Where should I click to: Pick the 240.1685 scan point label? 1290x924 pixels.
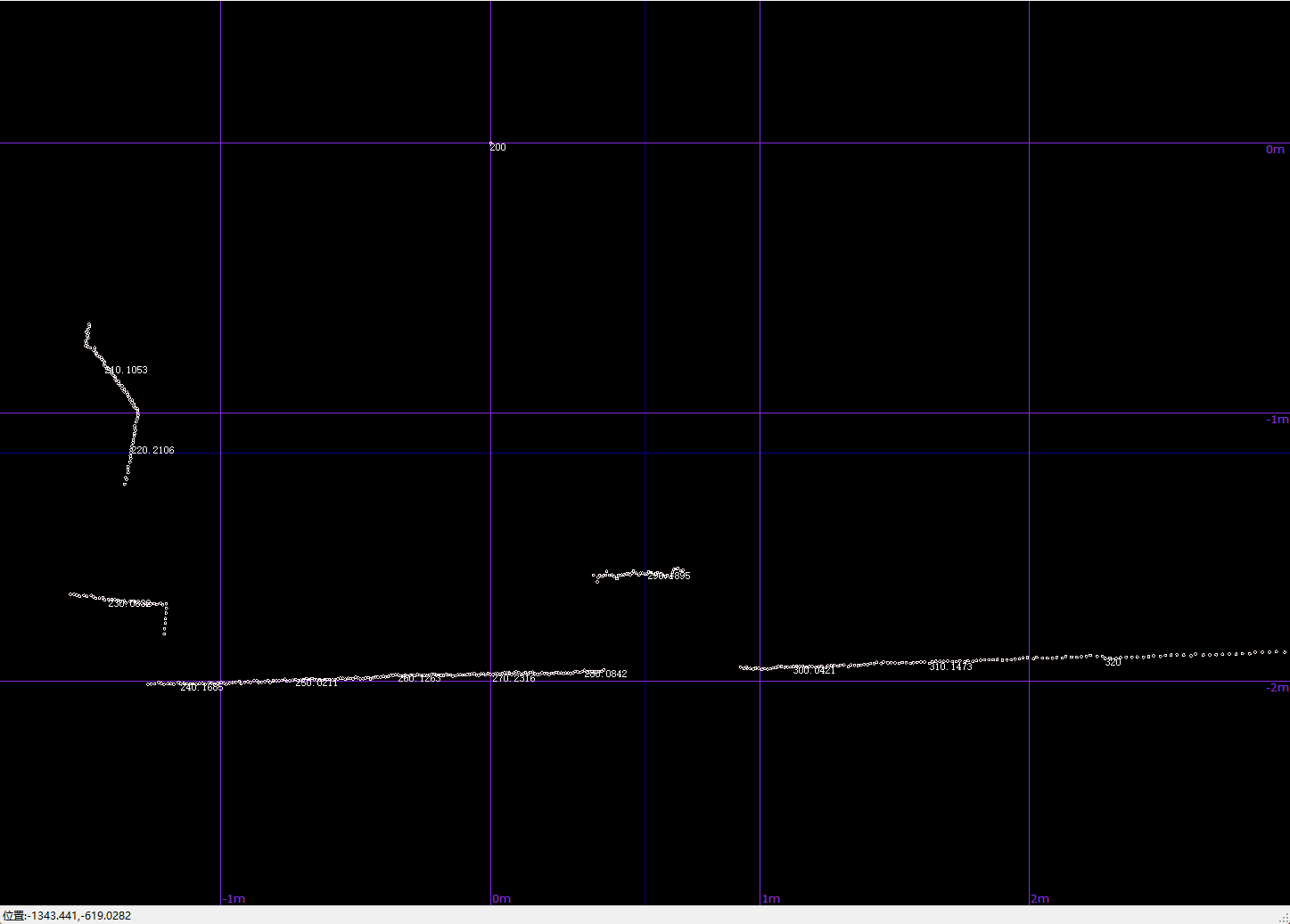201,687
